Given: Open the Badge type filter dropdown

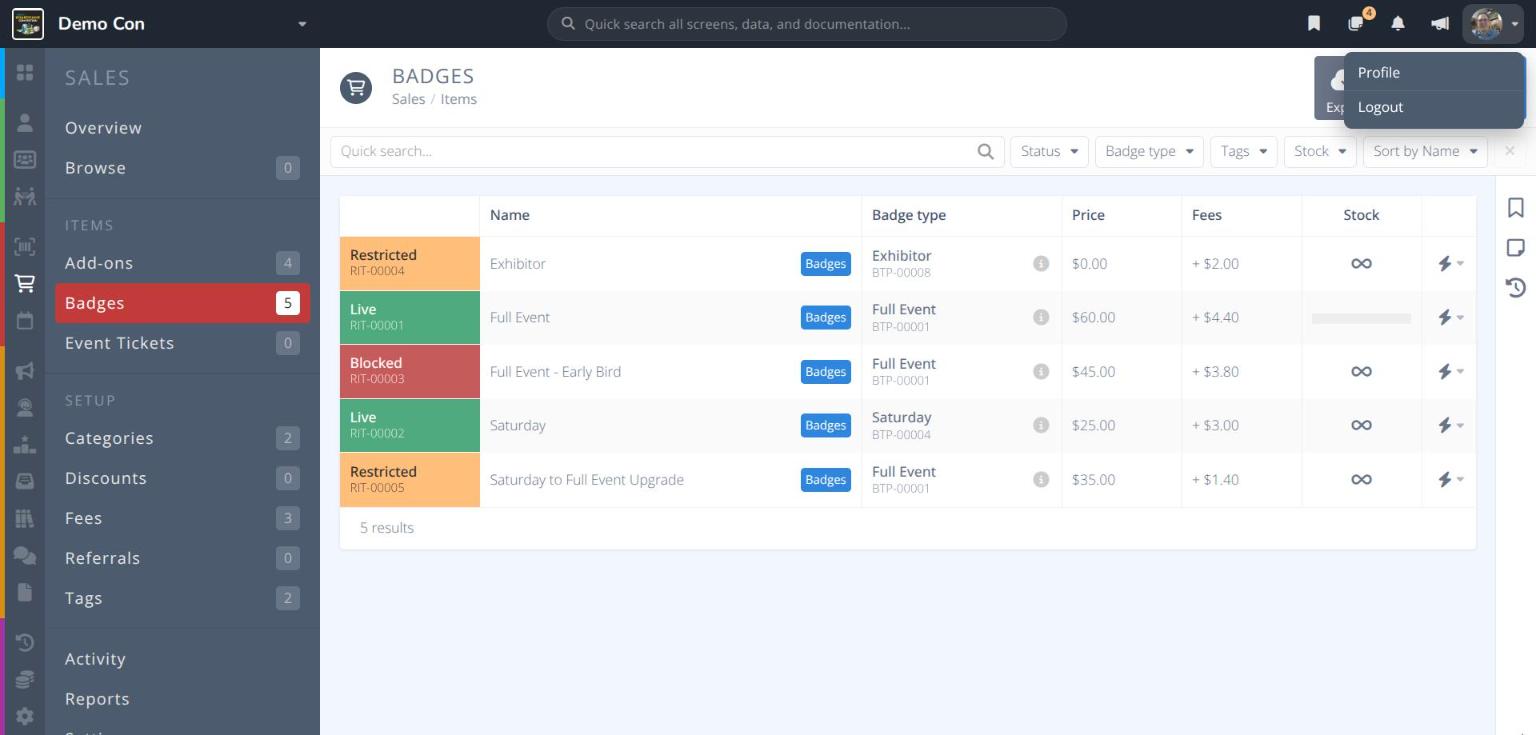Looking at the screenshot, I should tap(1148, 151).
